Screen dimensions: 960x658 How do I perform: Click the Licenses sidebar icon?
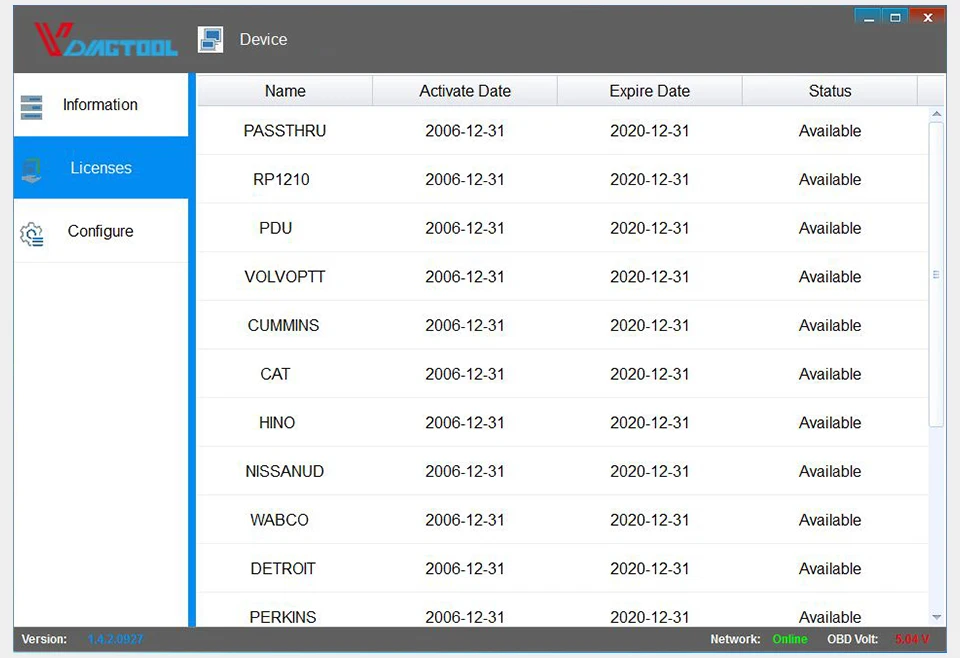point(31,170)
